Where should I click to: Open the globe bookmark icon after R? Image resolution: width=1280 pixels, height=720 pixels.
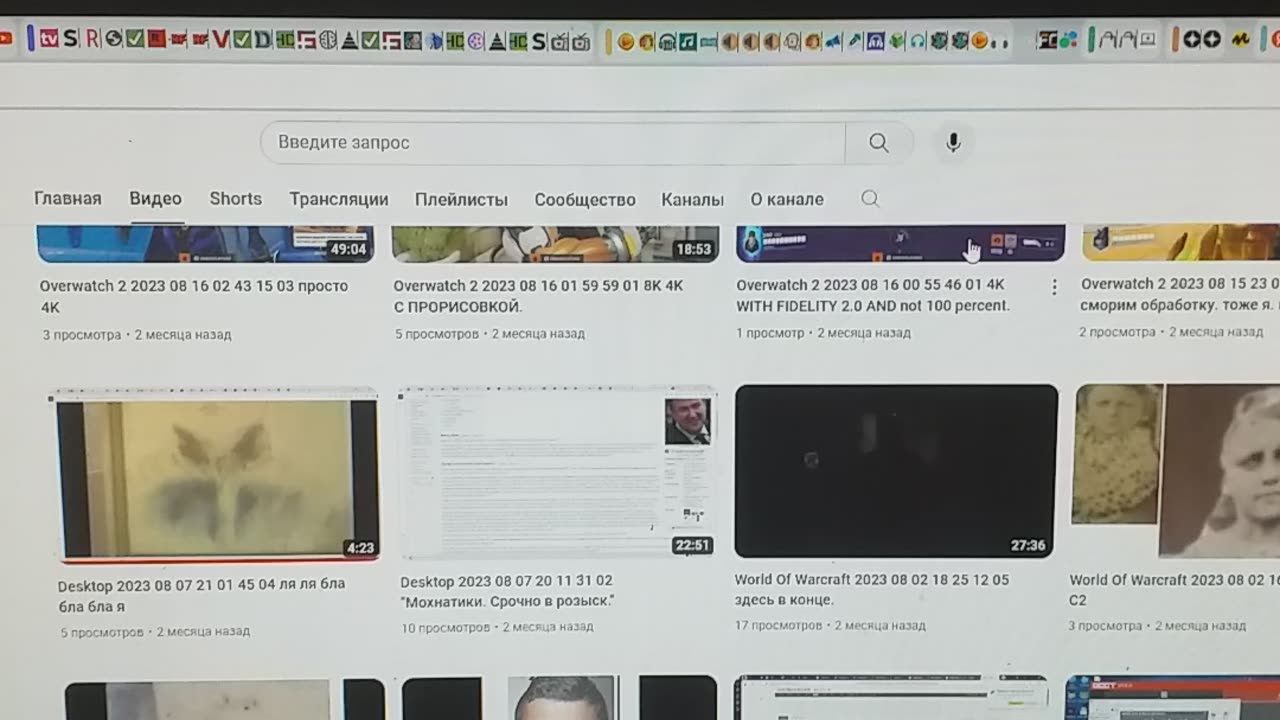click(x=113, y=40)
